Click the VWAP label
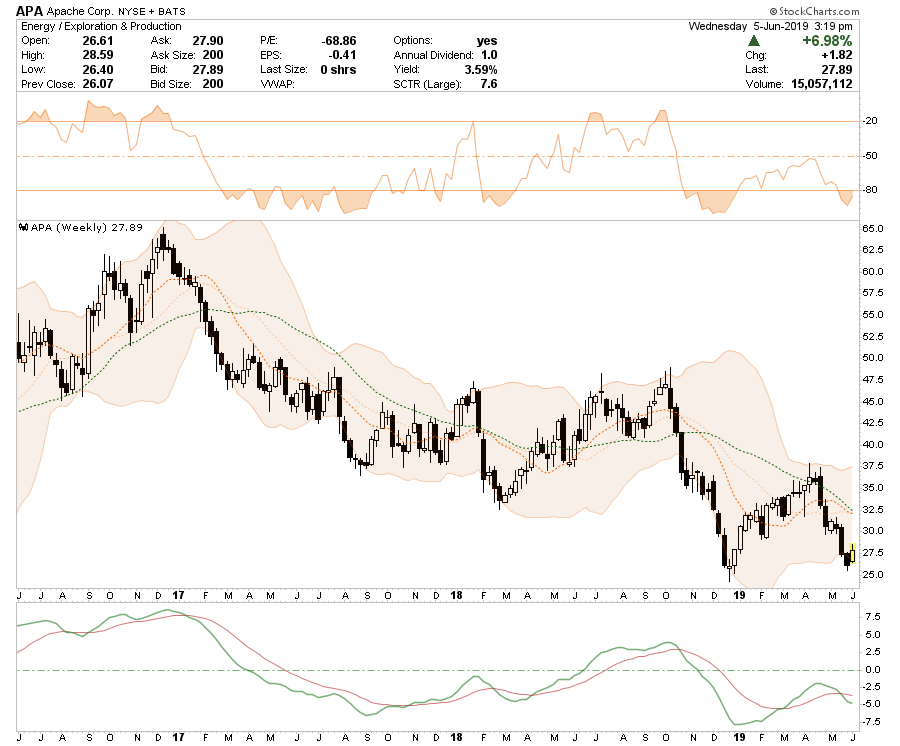Screen dimensions: 900x746 pyautogui.click(x=277, y=84)
